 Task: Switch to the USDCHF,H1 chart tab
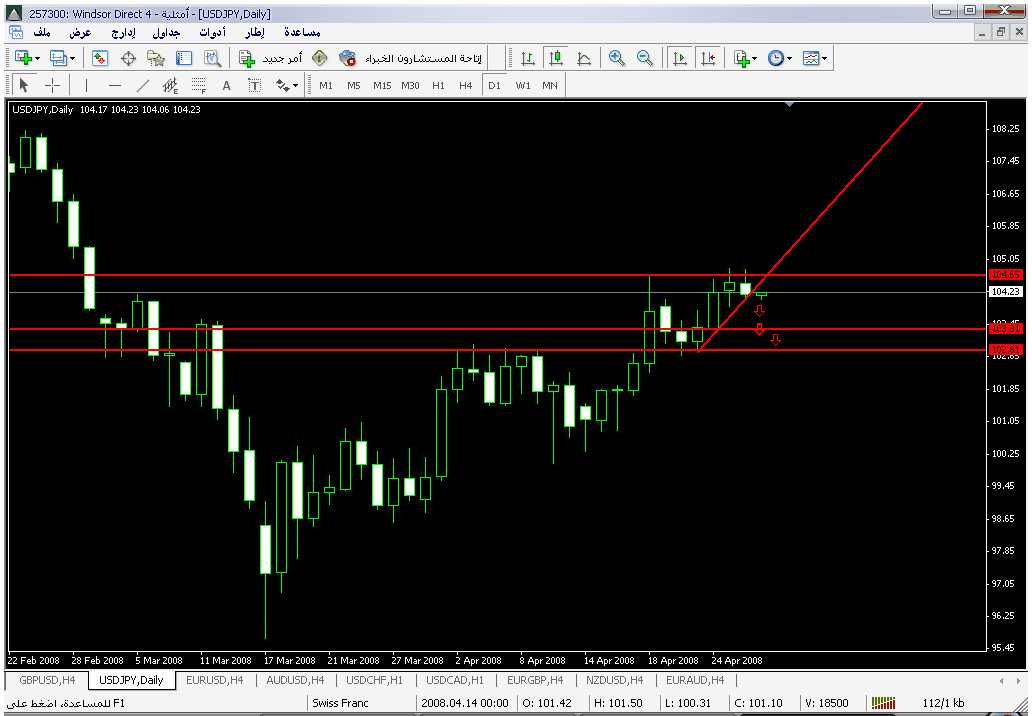(374, 680)
